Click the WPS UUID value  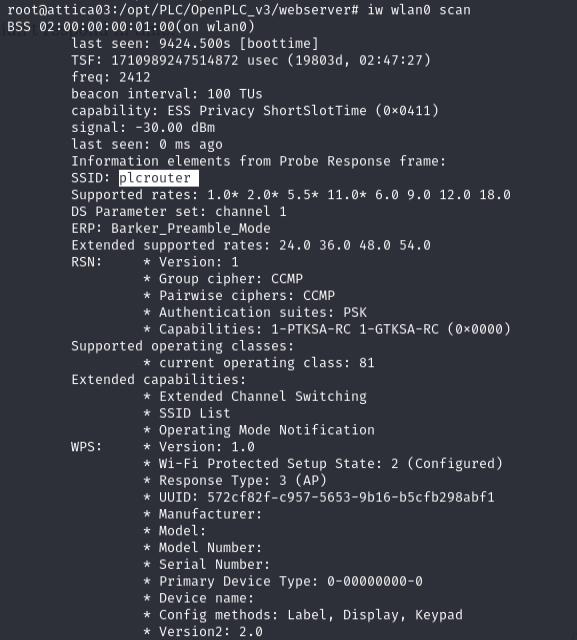point(351,497)
